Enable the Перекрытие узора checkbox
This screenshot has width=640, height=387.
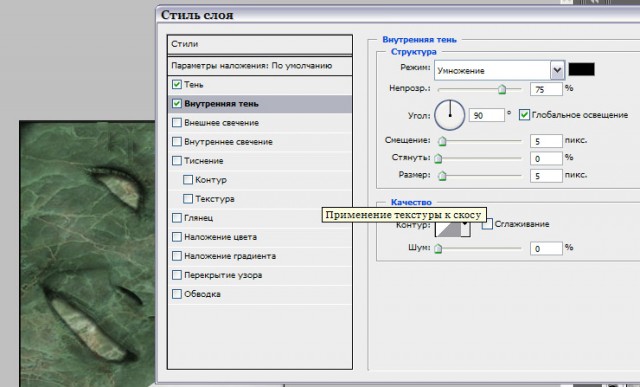177,275
